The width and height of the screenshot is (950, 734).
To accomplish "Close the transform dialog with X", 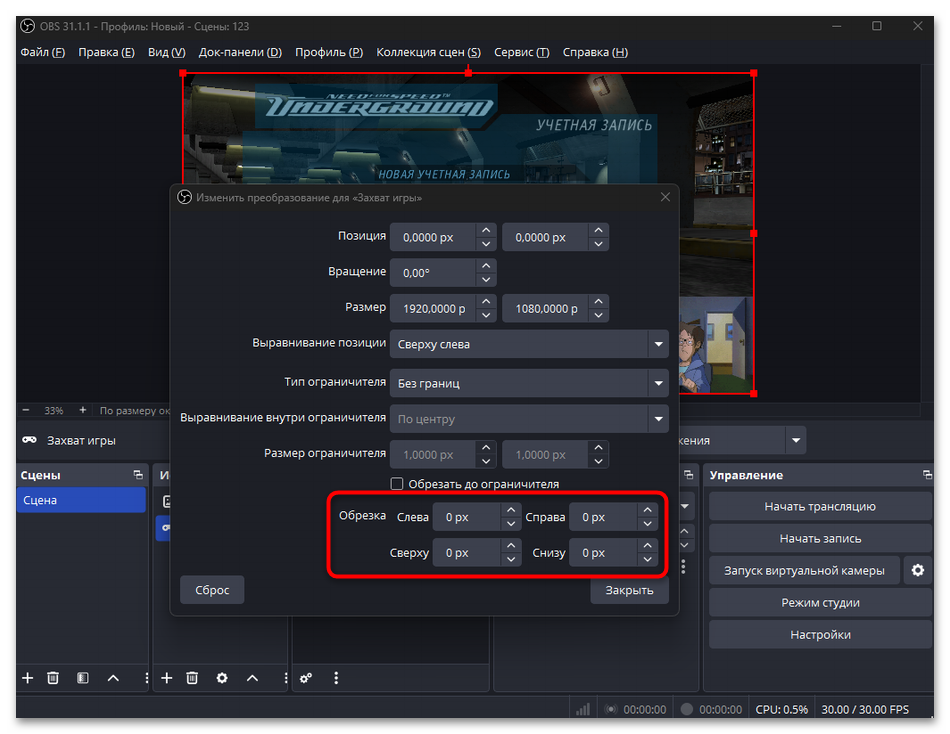I will click(x=665, y=197).
